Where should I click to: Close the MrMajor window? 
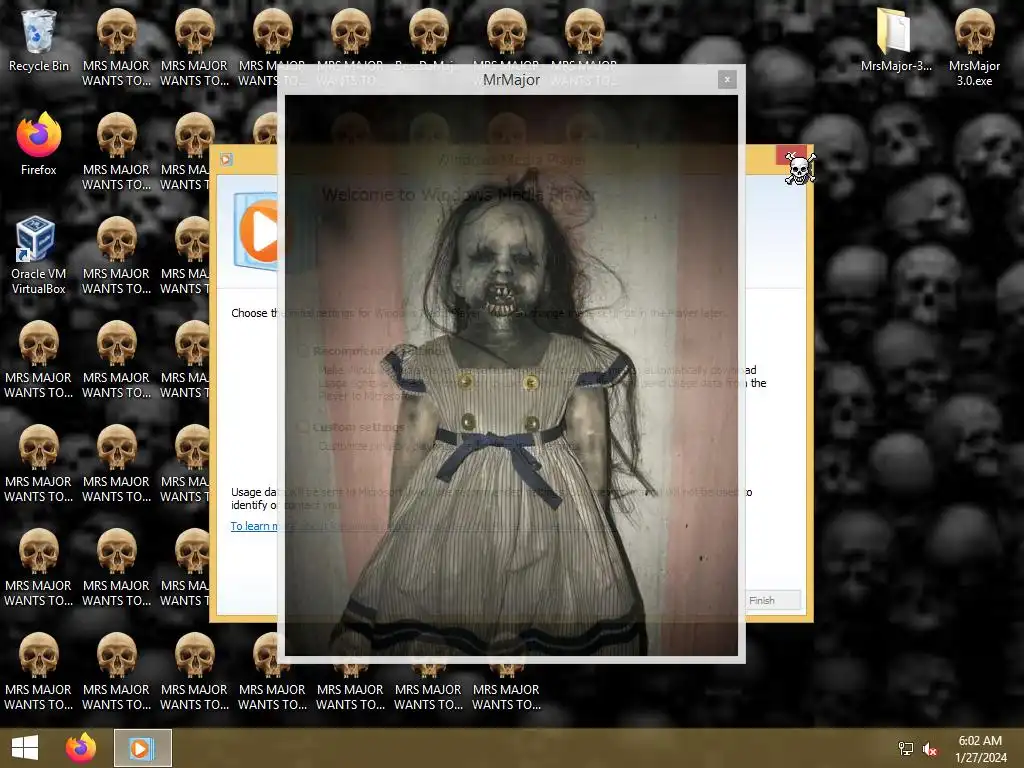(726, 80)
